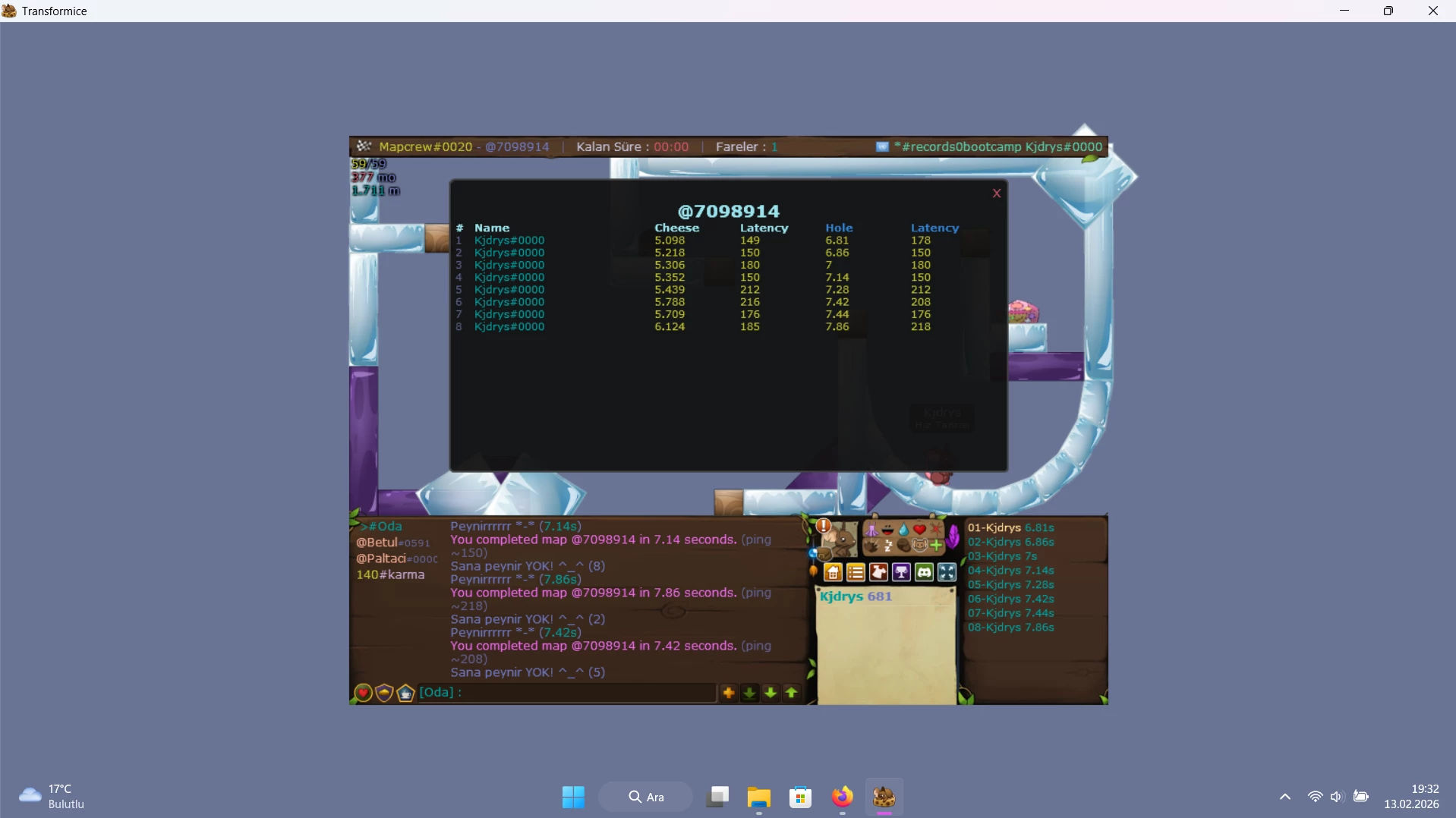Toggle fullscreen with the blue arrows icon
The height and width of the screenshot is (818, 1456).
pyautogui.click(x=947, y=572)
